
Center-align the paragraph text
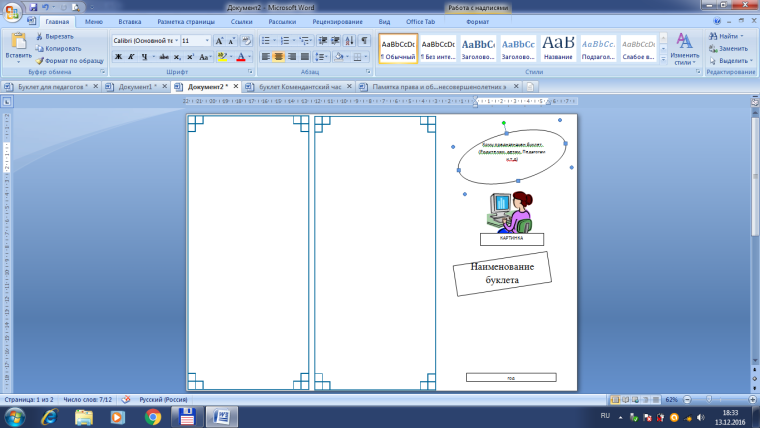(278, 57)
